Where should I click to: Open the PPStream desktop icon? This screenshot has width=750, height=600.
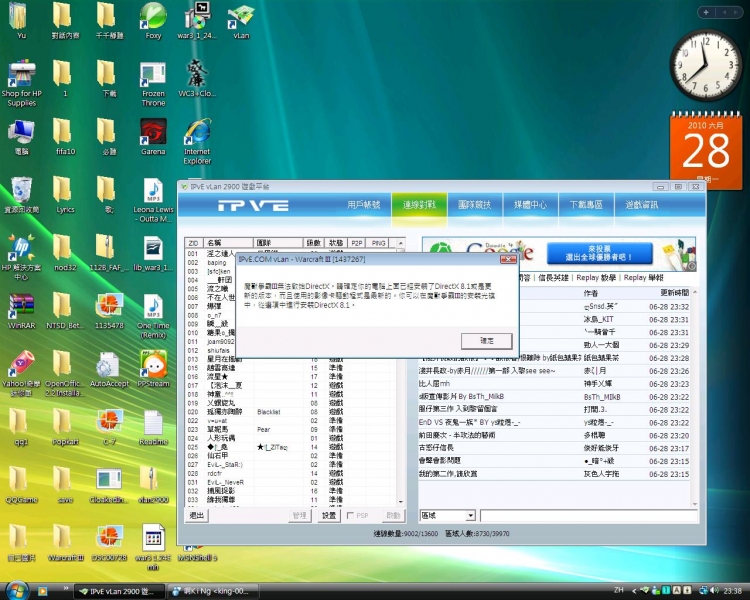[x=153, y=367]
